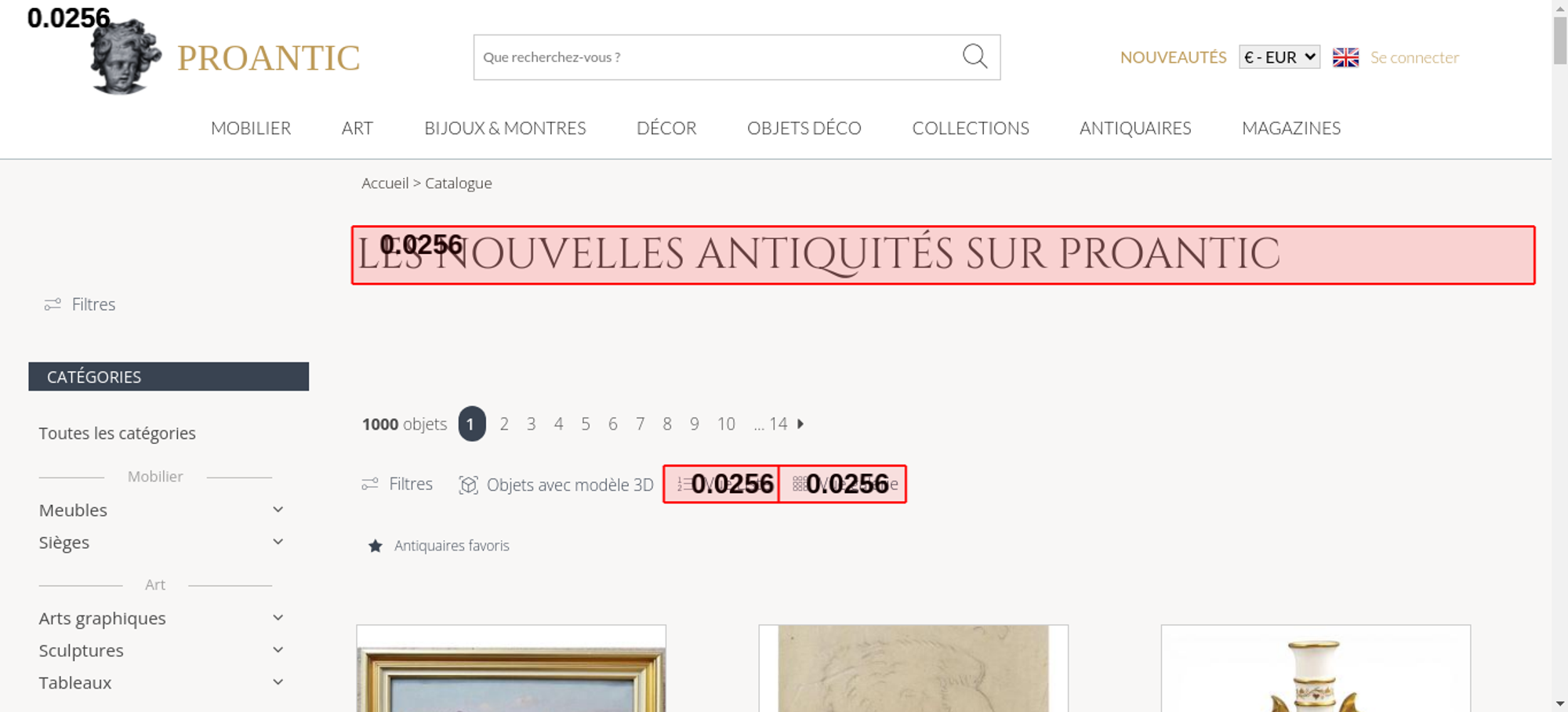Go to page 5 of results
This screenshot has width=1568, height=712.
pos(586,424)
